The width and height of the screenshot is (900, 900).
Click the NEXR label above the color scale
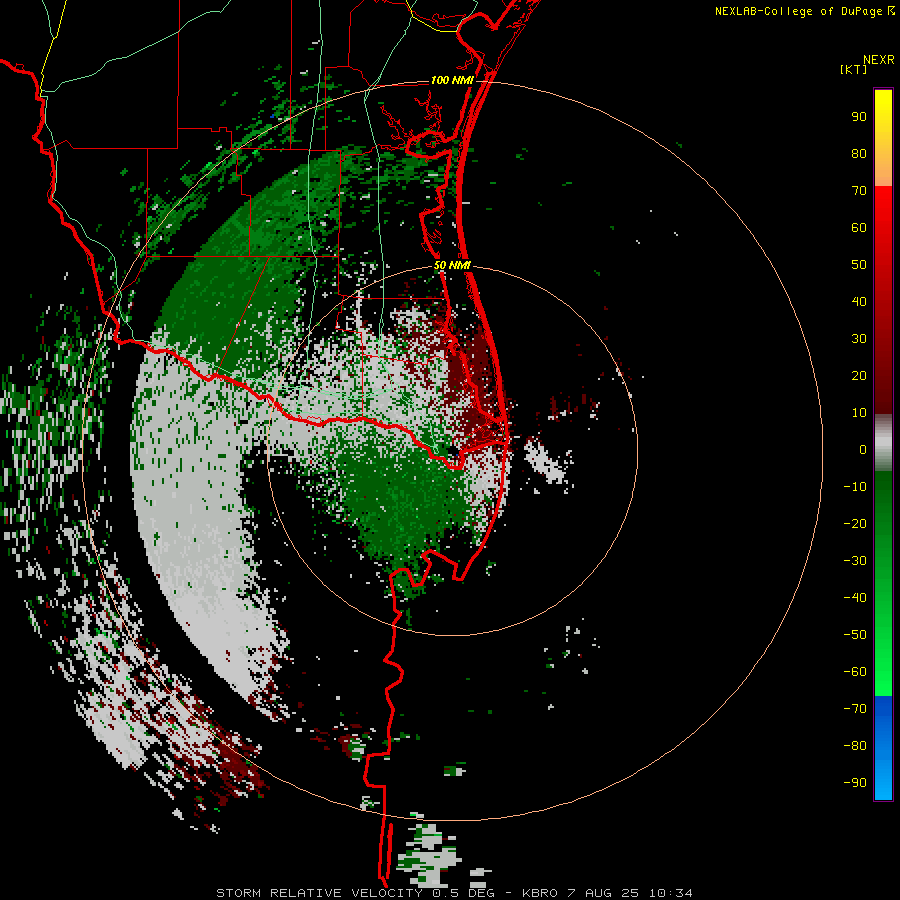click(879, 60)
